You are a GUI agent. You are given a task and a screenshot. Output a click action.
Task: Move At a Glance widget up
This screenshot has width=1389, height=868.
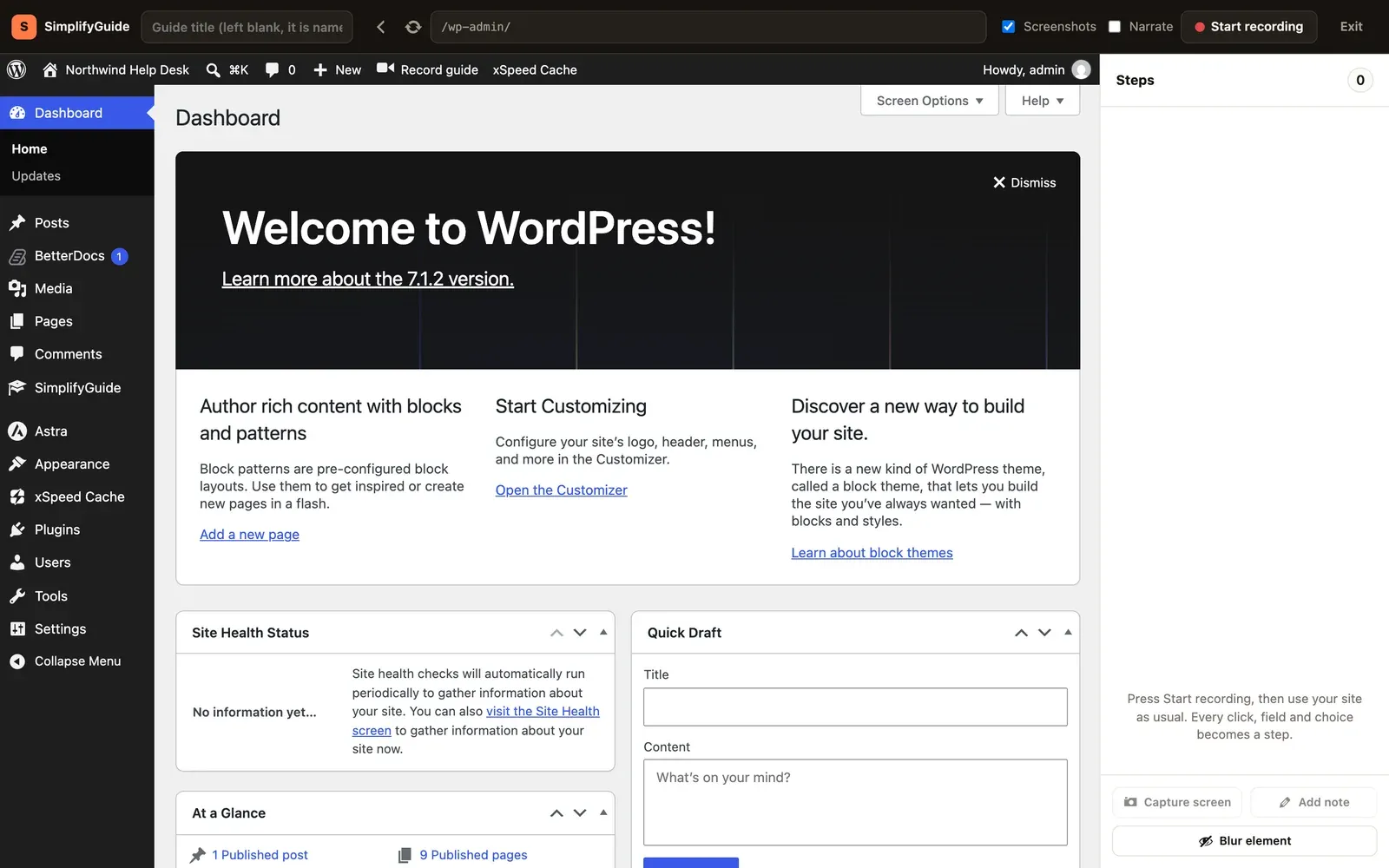(x=556, y=813)
